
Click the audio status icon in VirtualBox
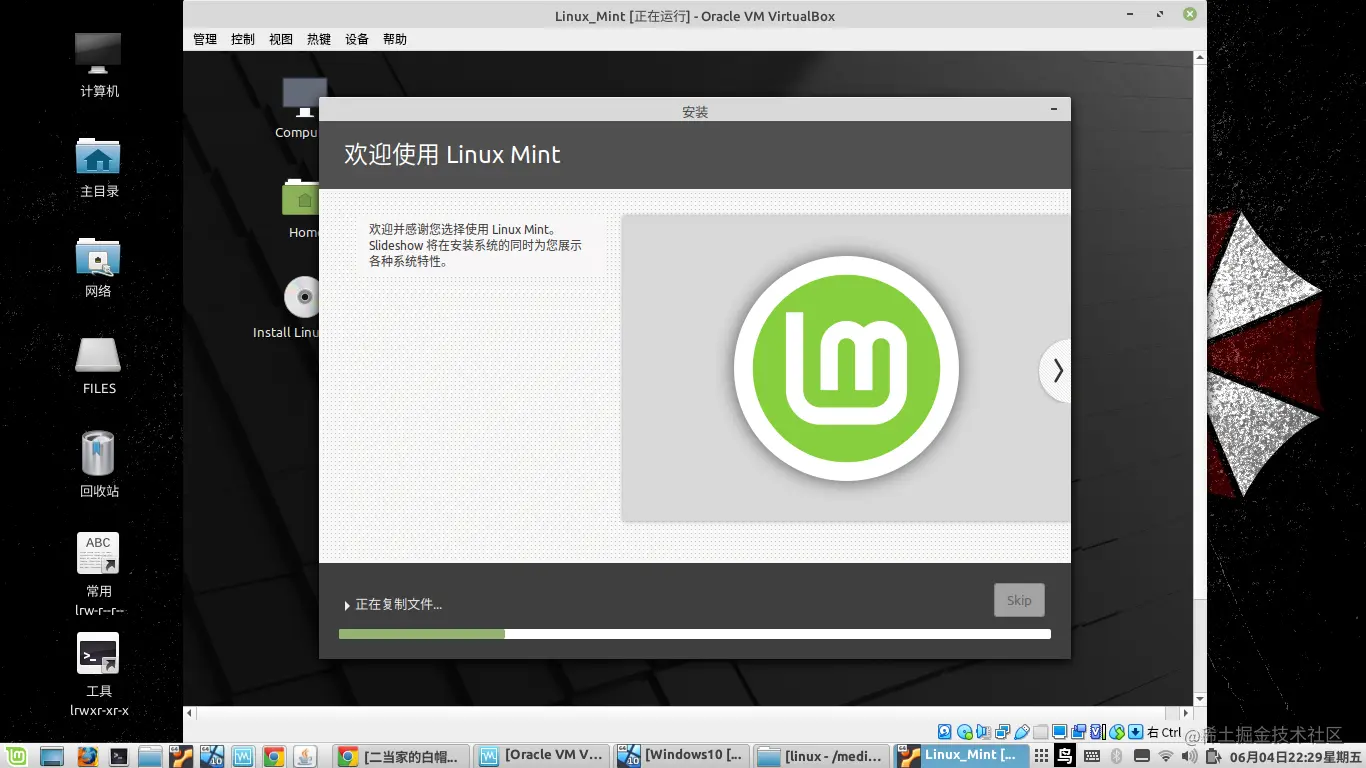coord(983,732)
